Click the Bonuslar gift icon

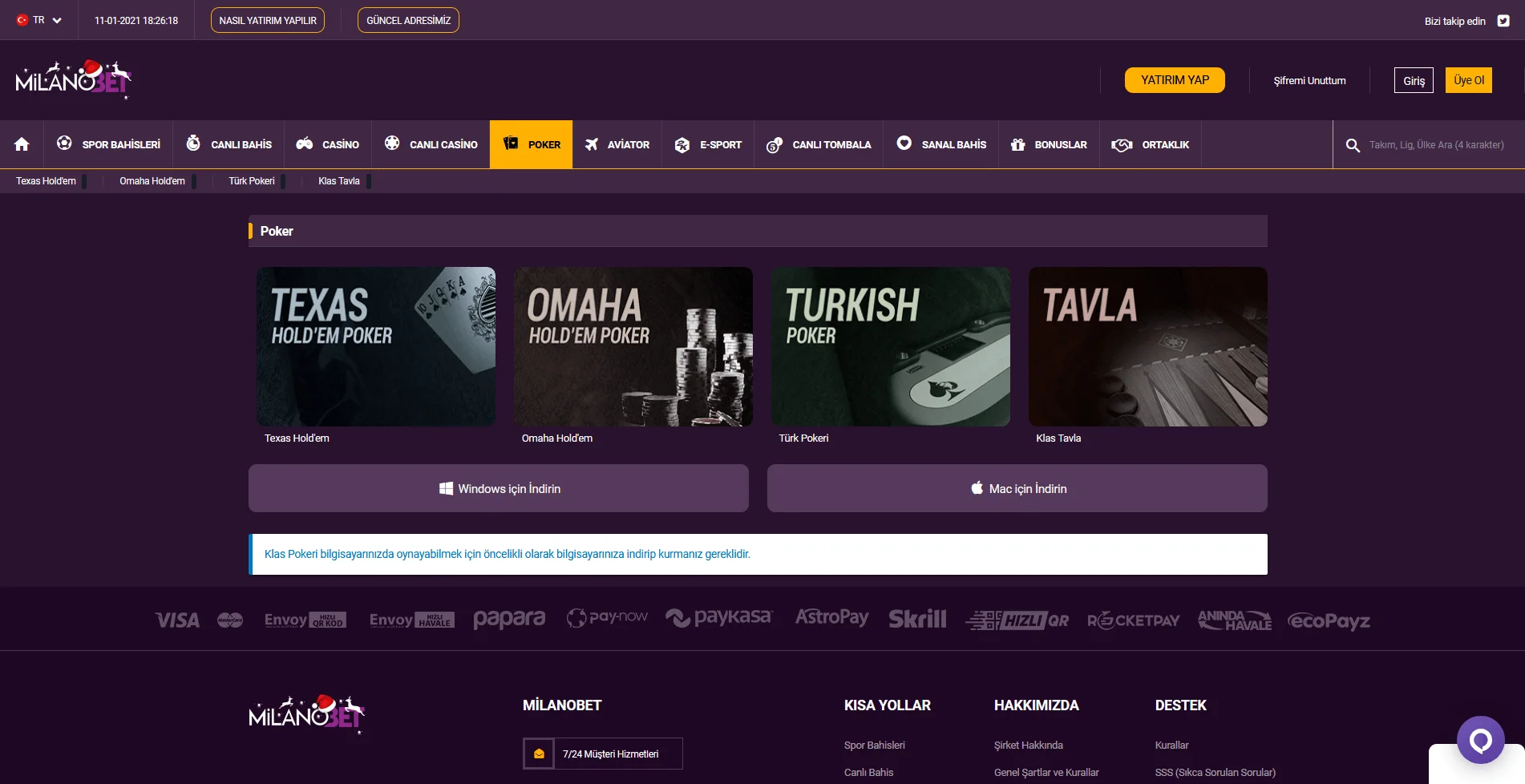[1018, 144]
